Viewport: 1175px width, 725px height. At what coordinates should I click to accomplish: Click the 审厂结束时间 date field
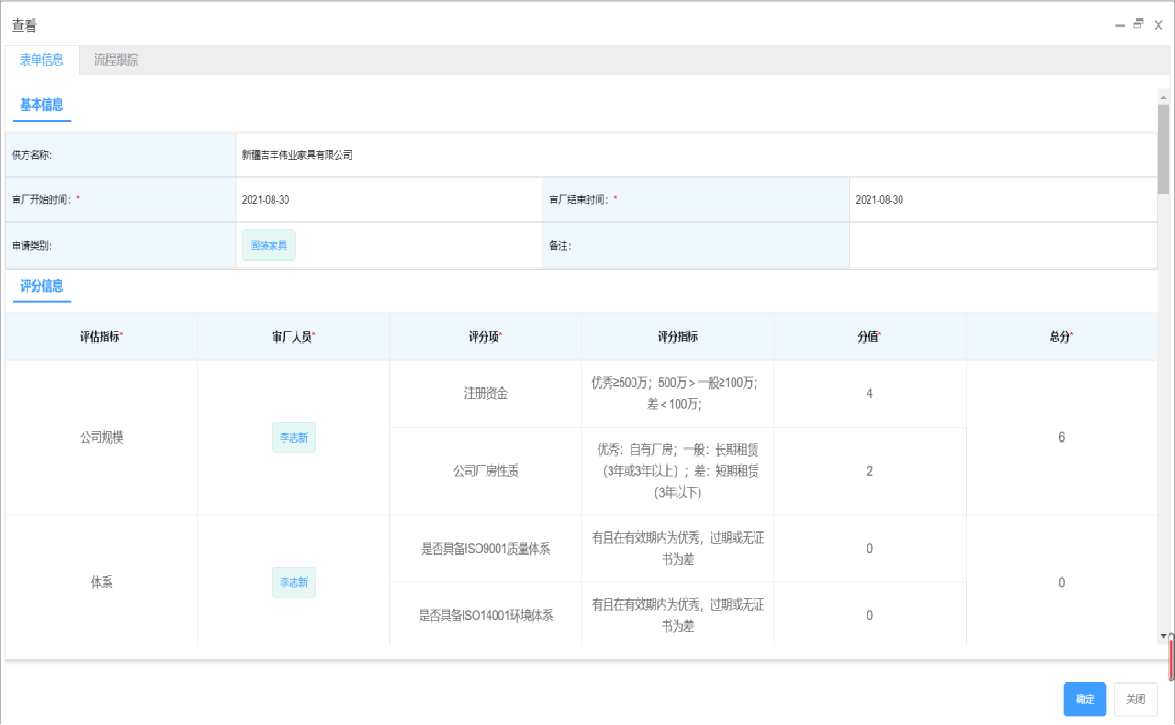coord(1002,200)
